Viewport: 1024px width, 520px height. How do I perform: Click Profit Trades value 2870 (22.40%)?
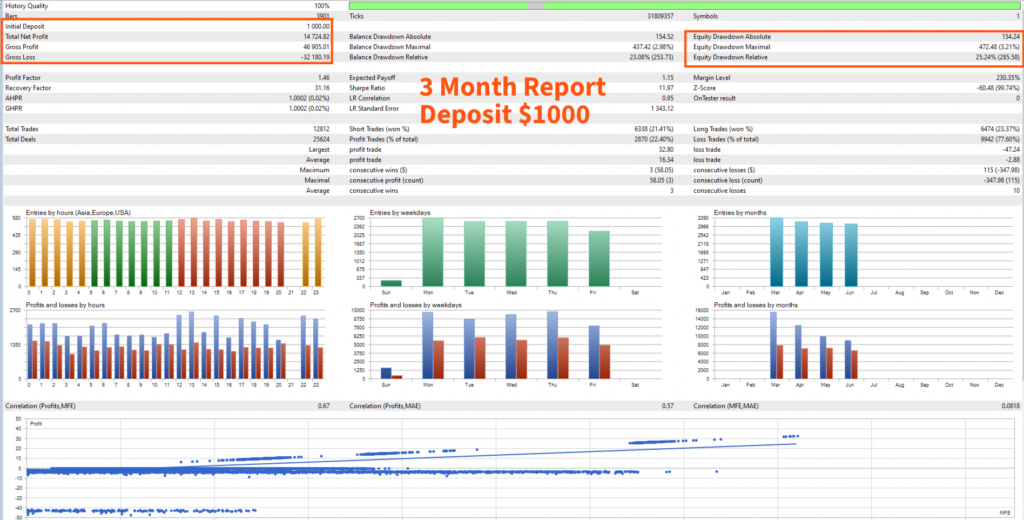[654, 140]
